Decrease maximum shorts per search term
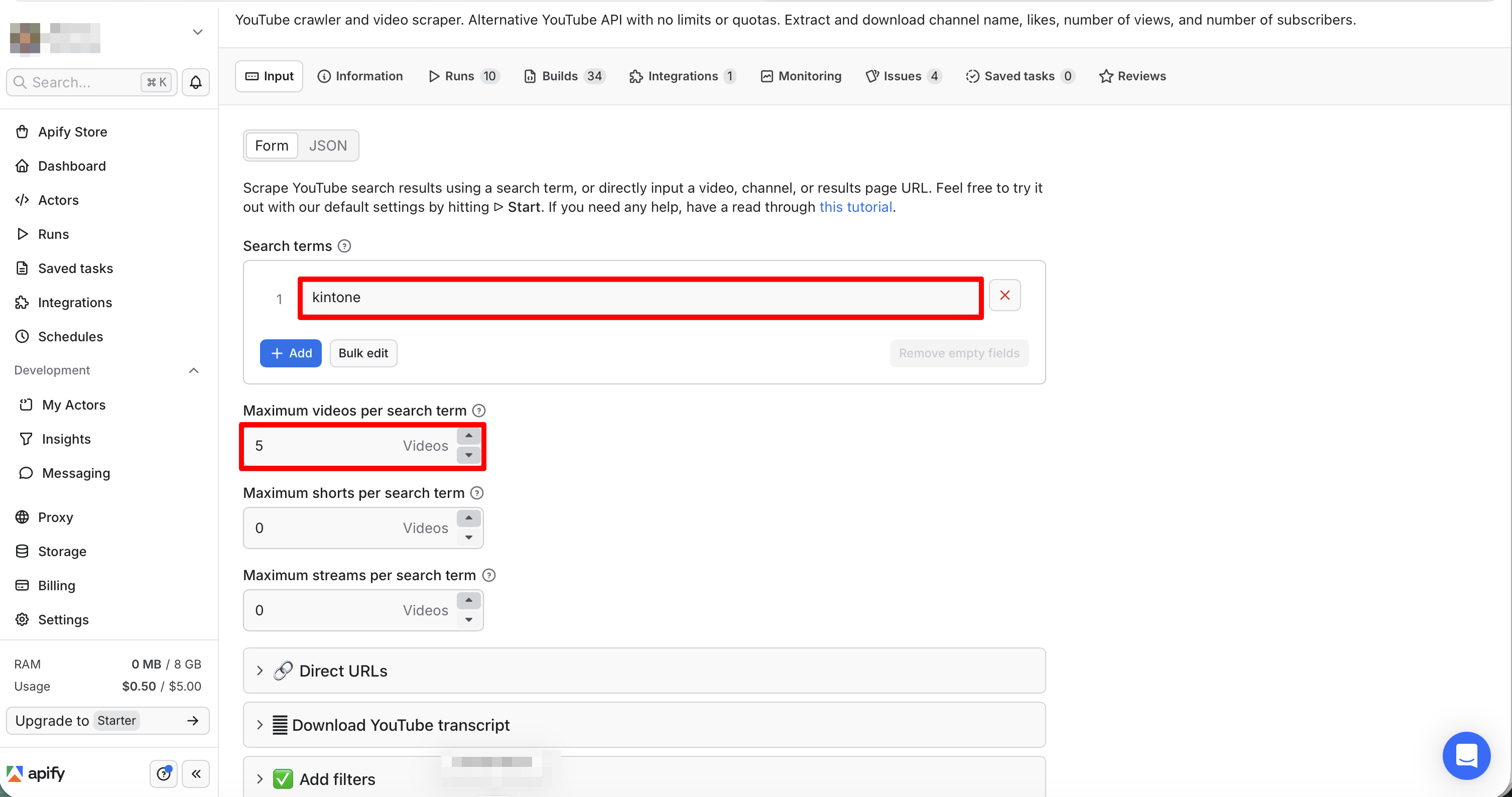Viewport: 1512px width, 797px height. tap(469, 537)
